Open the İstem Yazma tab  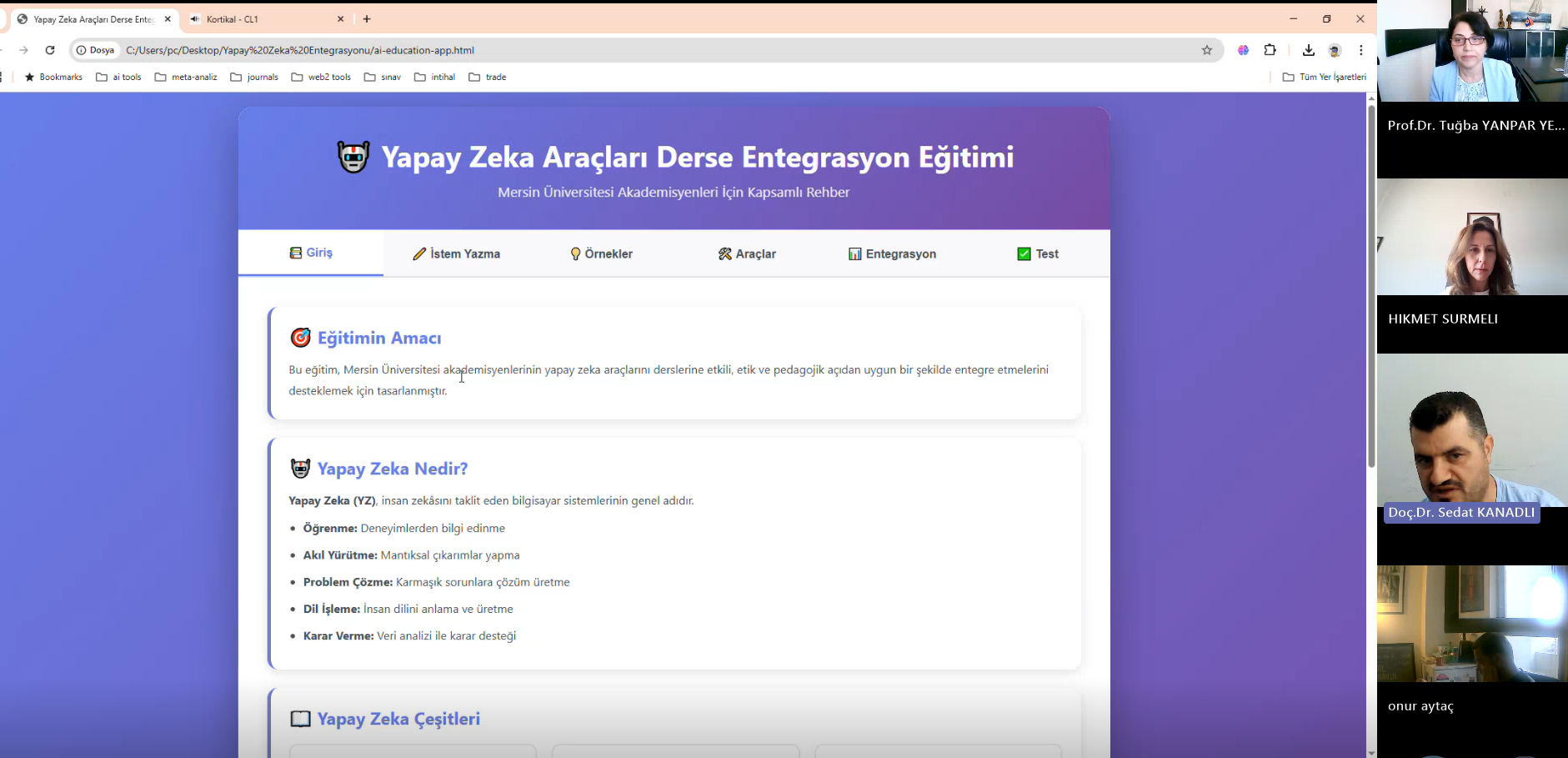457,254
